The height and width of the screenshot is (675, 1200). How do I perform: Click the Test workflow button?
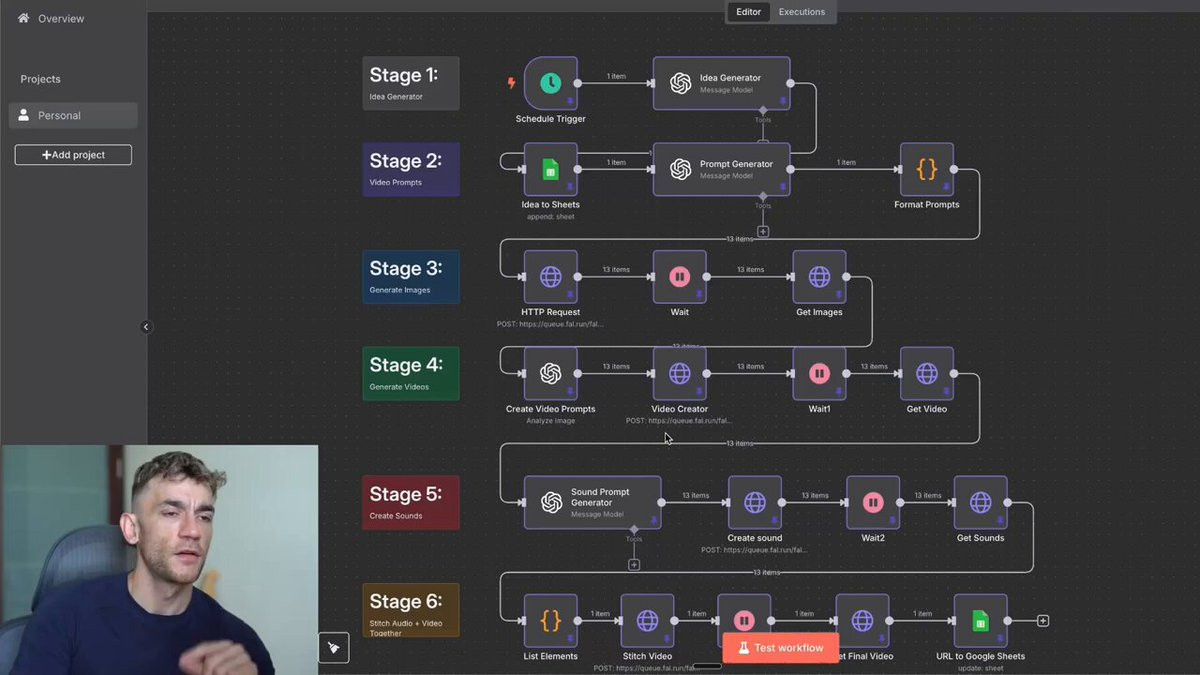(x=779, y=648)
